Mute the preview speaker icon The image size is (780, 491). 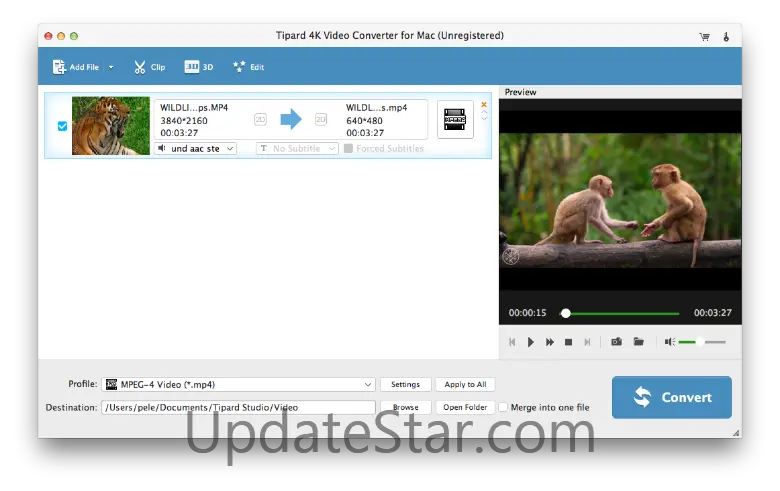[x=670, y=342]
